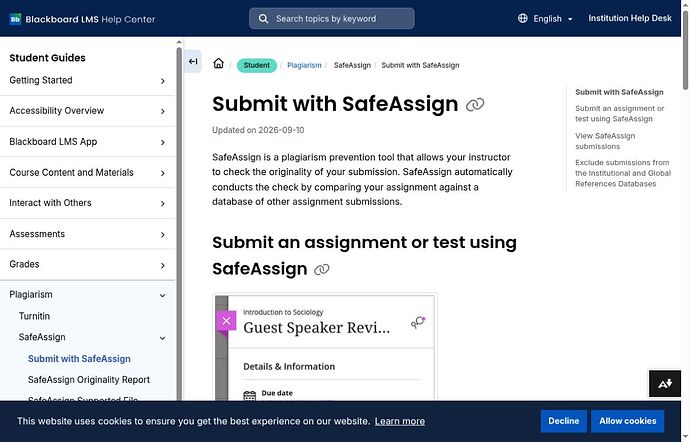Jump to View SafeAssign submissions outline link

(x=605, y=141)
